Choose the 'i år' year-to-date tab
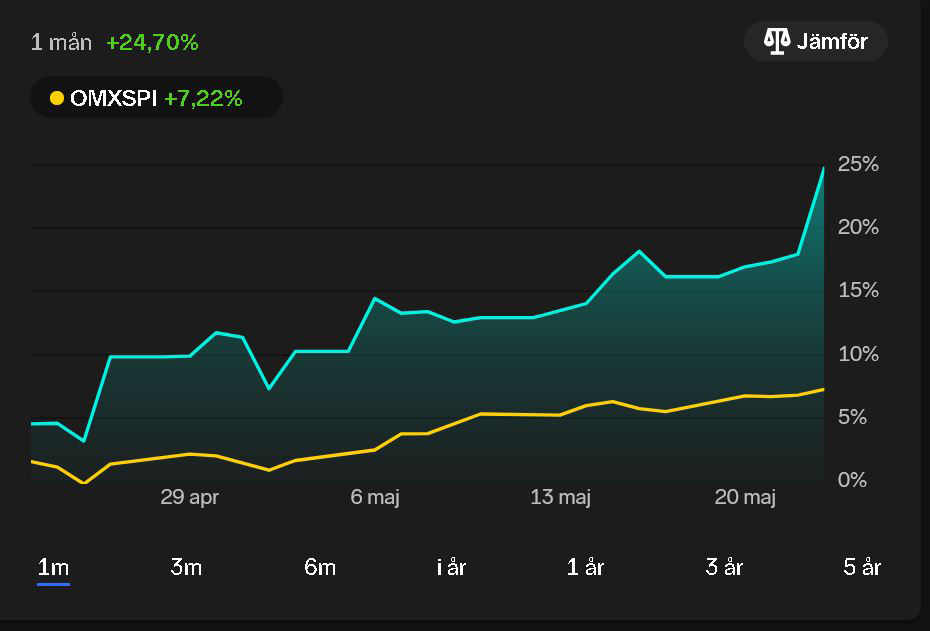Image resolution: width=930 pixels, height=631 pixels. coord(451,567)
